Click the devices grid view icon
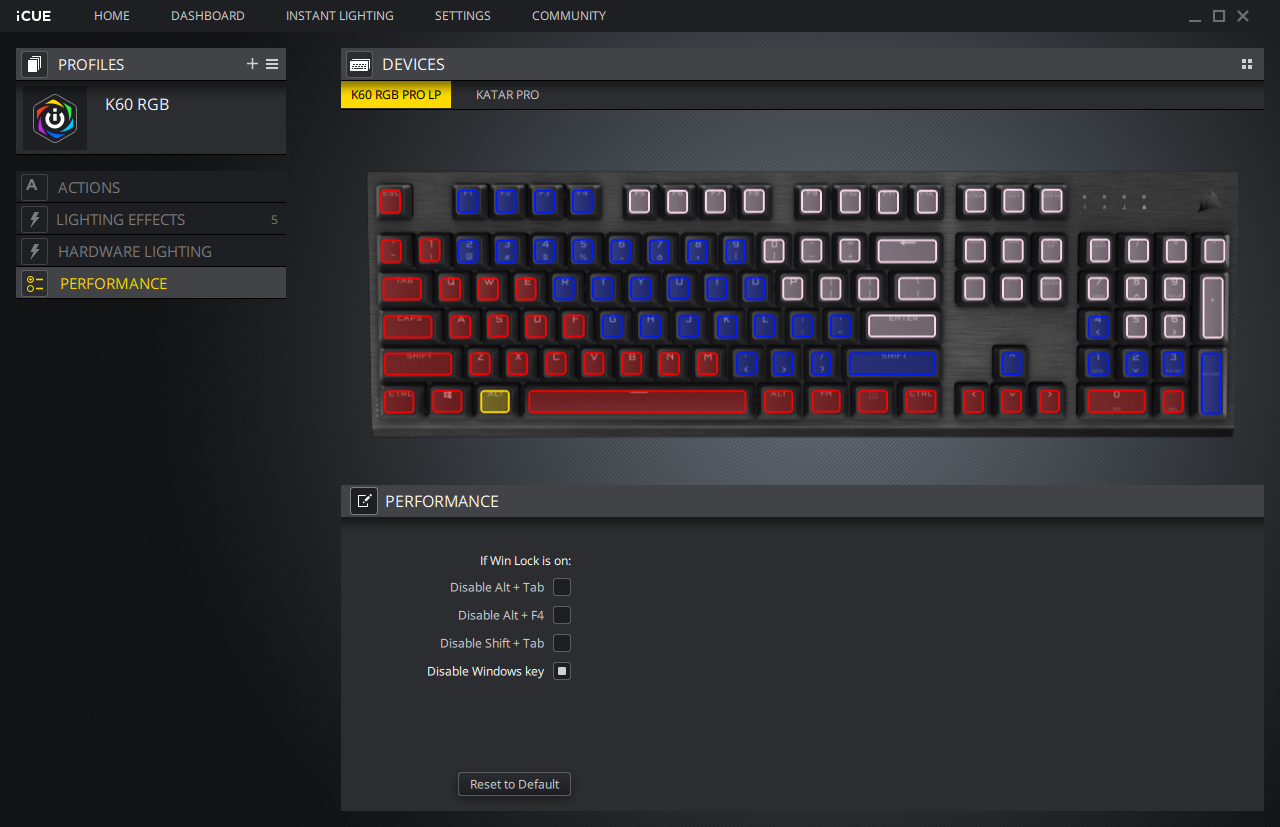The image size is (1280, 827). tap(1247, 64)
